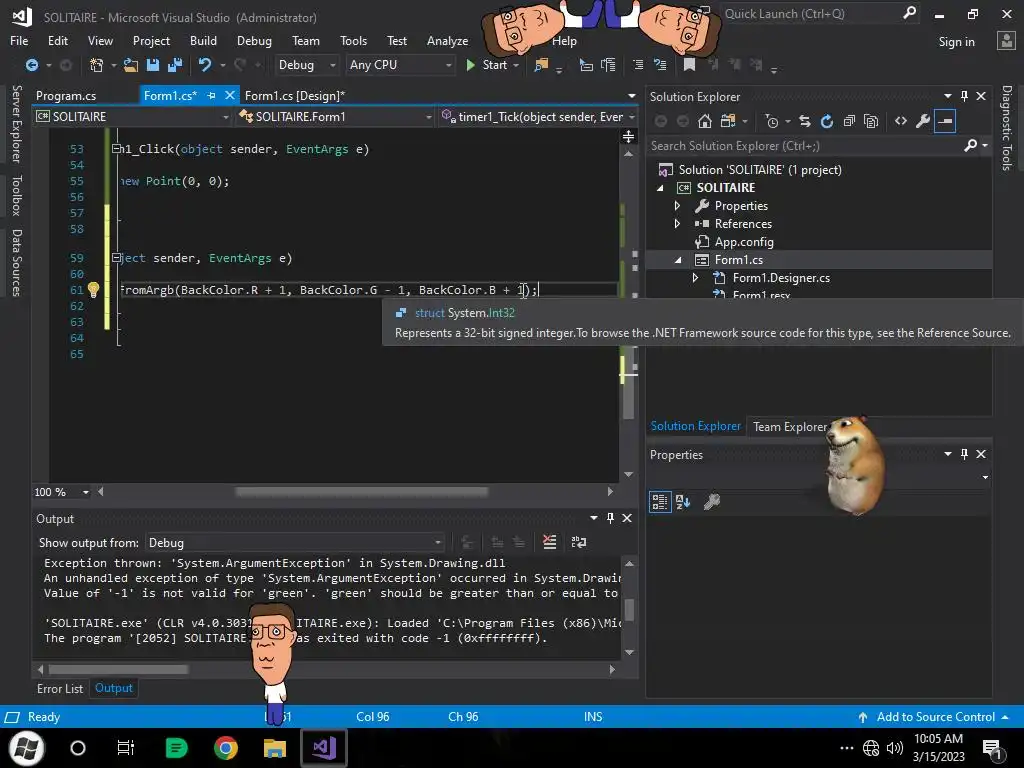
Task: Click the Open File folder icon
Action: click(x=131, y=65)
